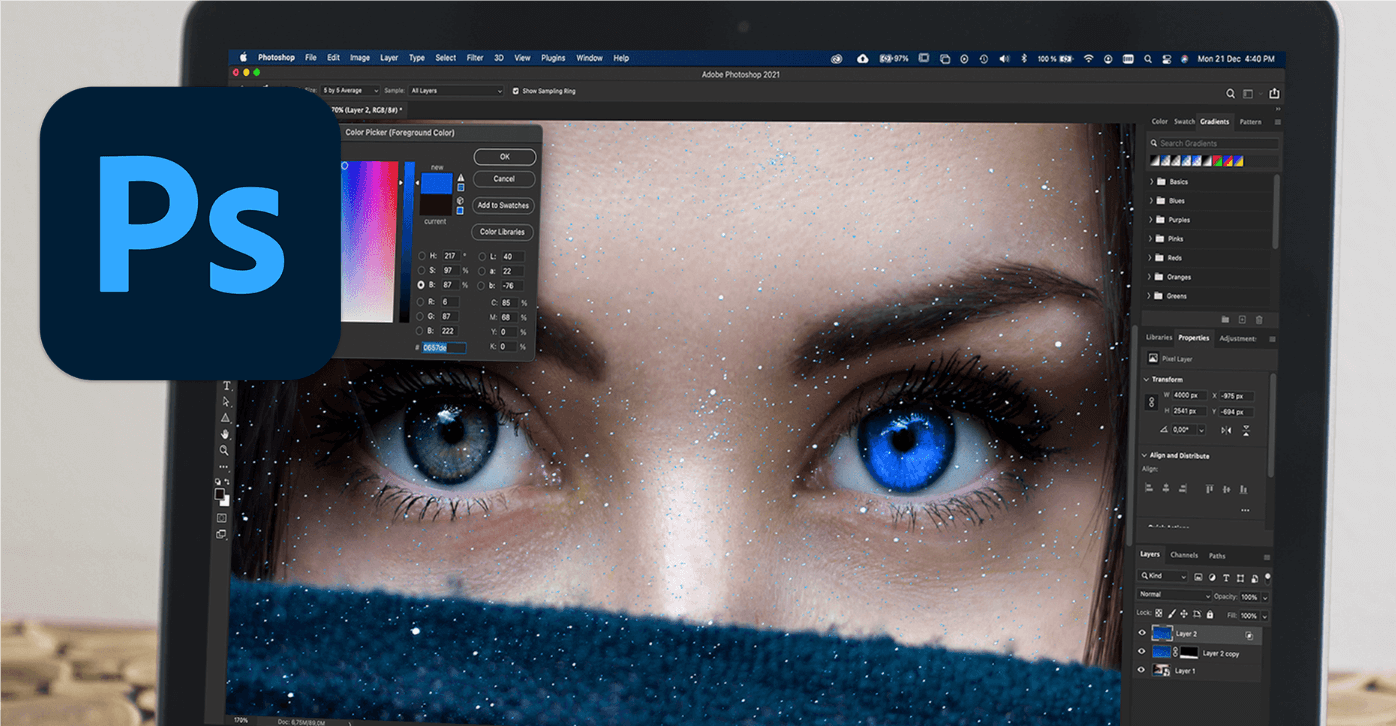Select the H radio button in Color Picker
The image size is (1396, 726).
(x=420, y=256)
